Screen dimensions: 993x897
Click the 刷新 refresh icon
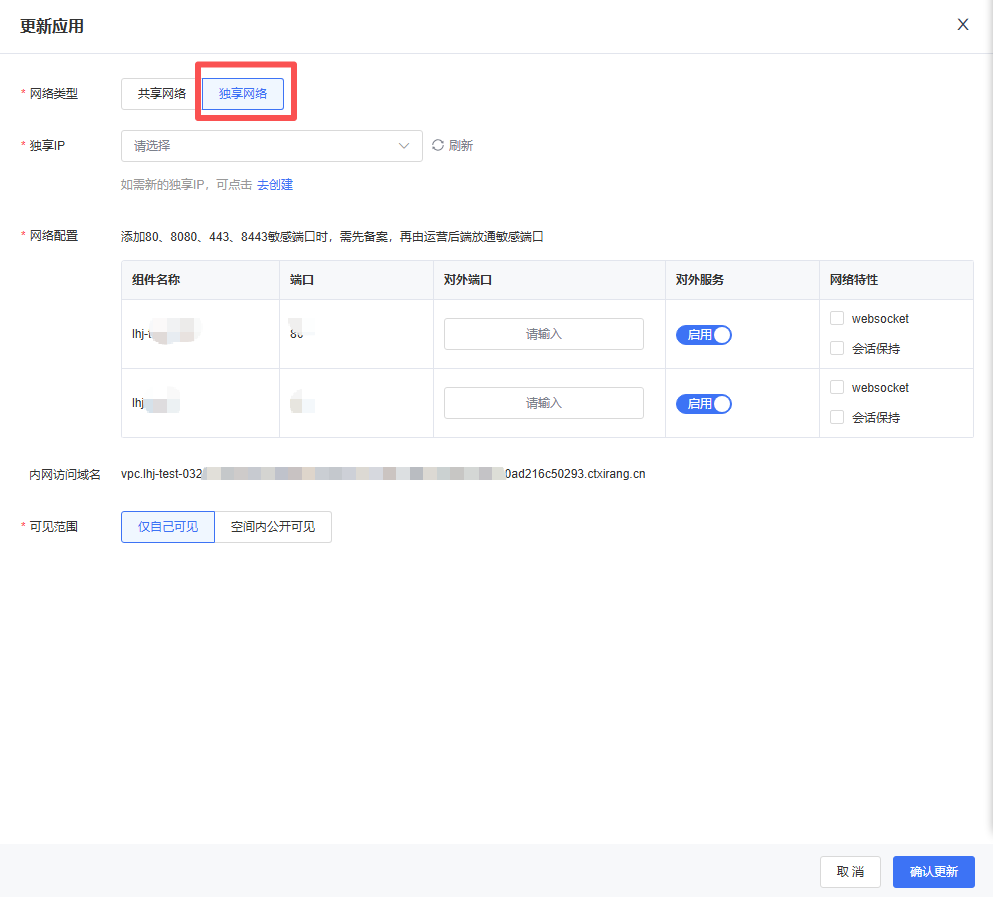pos(438,145)
